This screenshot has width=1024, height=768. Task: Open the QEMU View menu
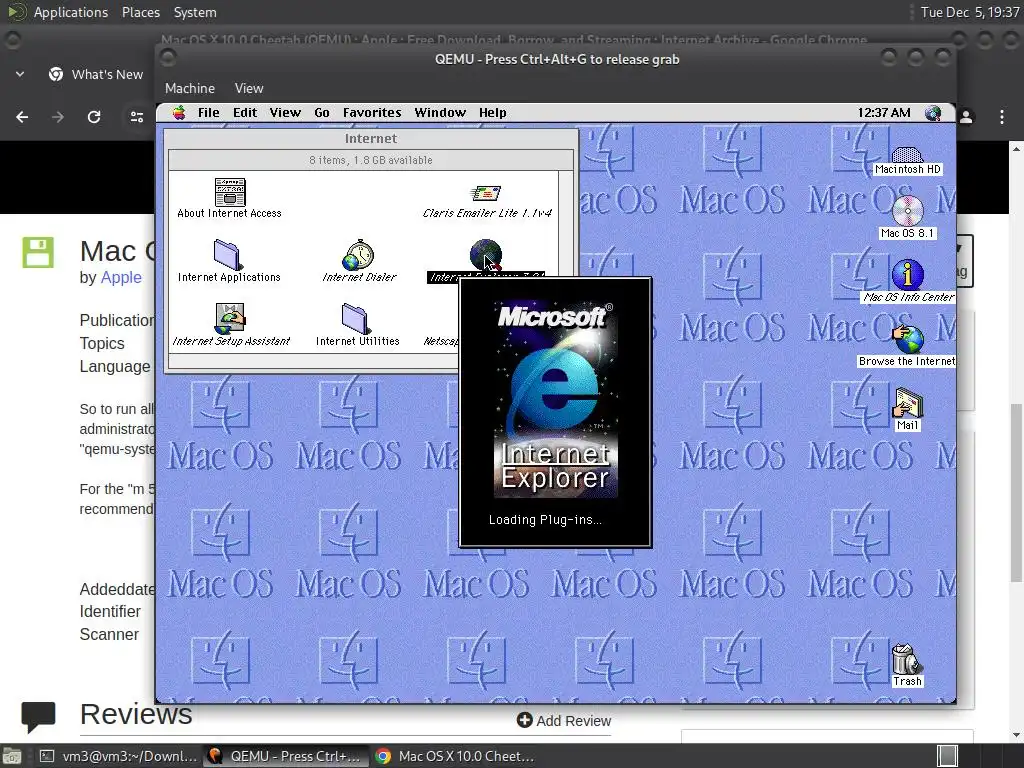249,88
